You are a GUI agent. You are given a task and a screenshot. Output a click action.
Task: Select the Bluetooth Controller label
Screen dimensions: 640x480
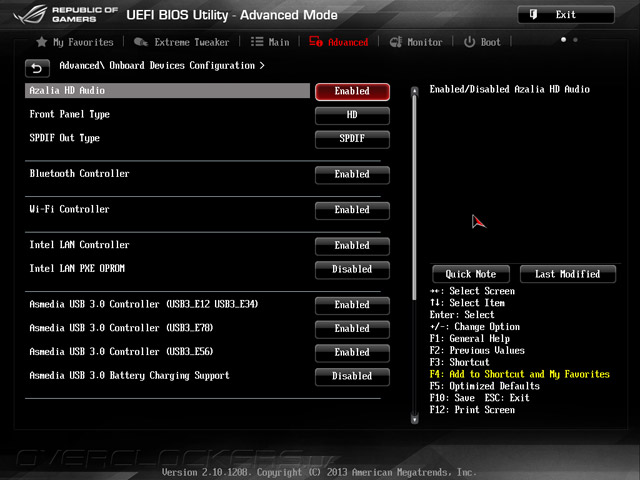[79, 173]
